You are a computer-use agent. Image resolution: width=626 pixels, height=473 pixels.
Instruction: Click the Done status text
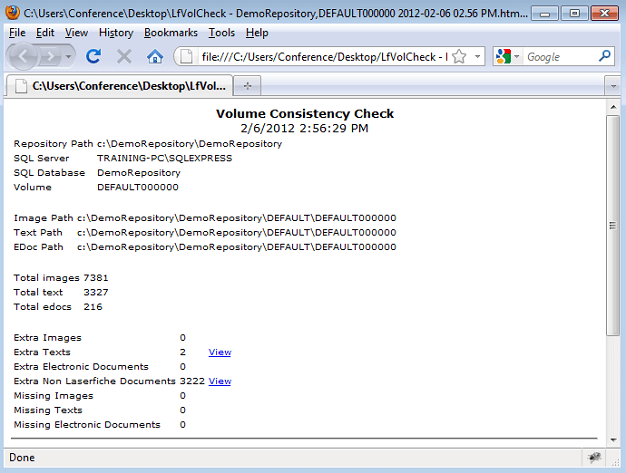click(22, 457)
